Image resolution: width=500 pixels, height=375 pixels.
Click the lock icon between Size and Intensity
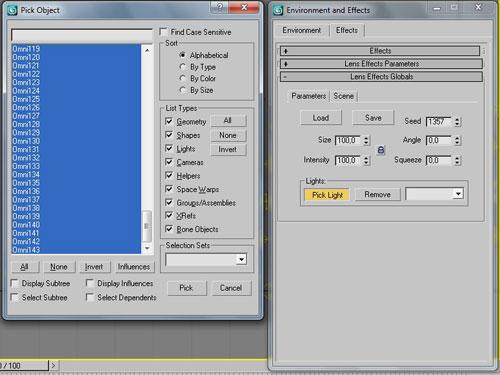pyautogui.click(x=381, y=150)
